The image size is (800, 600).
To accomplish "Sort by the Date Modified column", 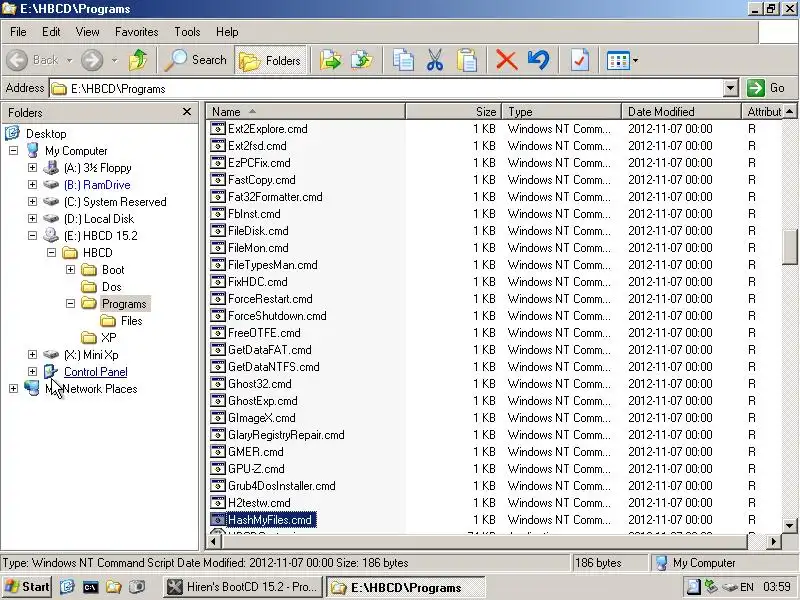I will tap(681, 111).
